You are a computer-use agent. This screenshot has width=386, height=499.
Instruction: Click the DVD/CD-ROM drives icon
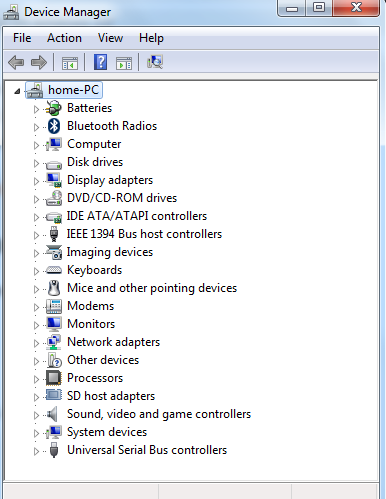54,198
